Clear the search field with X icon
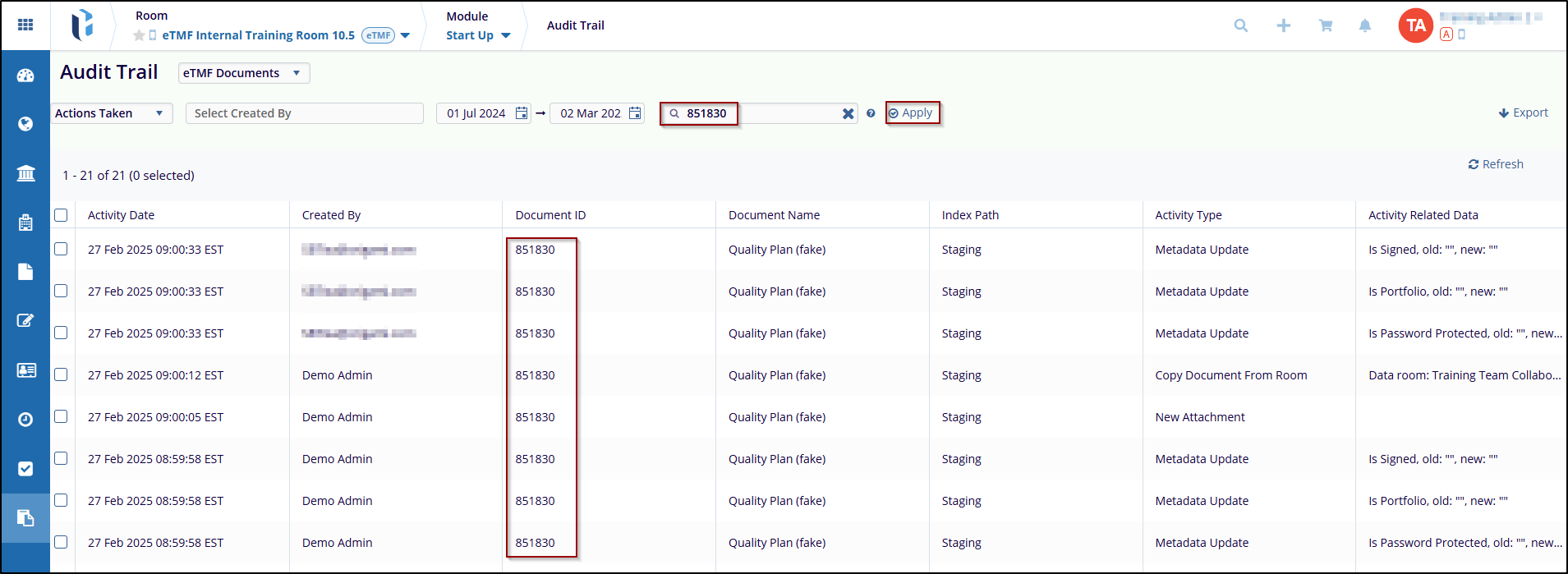Viewport: 1568px width, 574px height. click(x=848, y=113)
